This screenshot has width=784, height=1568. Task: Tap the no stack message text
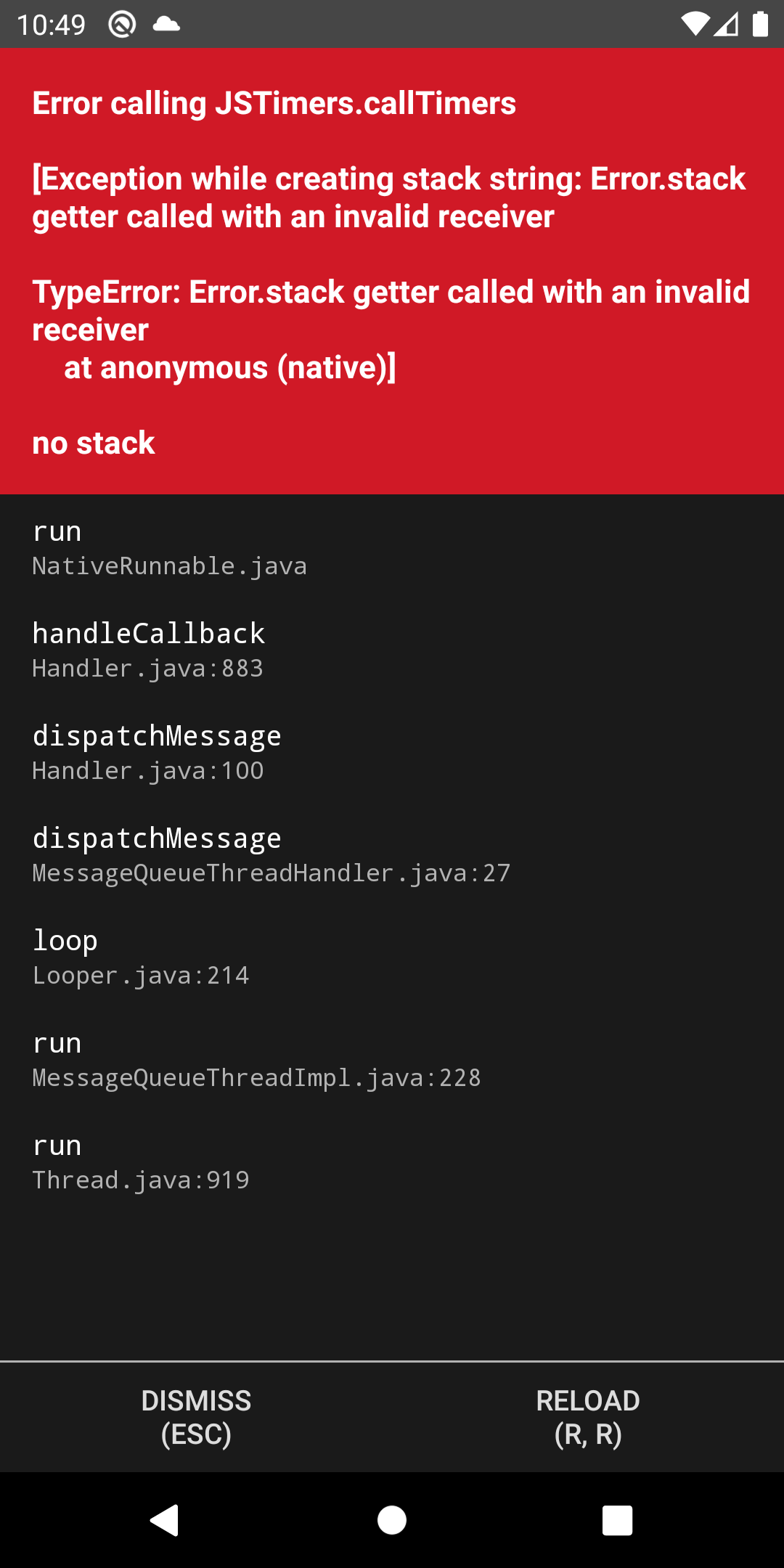[93, 442]
